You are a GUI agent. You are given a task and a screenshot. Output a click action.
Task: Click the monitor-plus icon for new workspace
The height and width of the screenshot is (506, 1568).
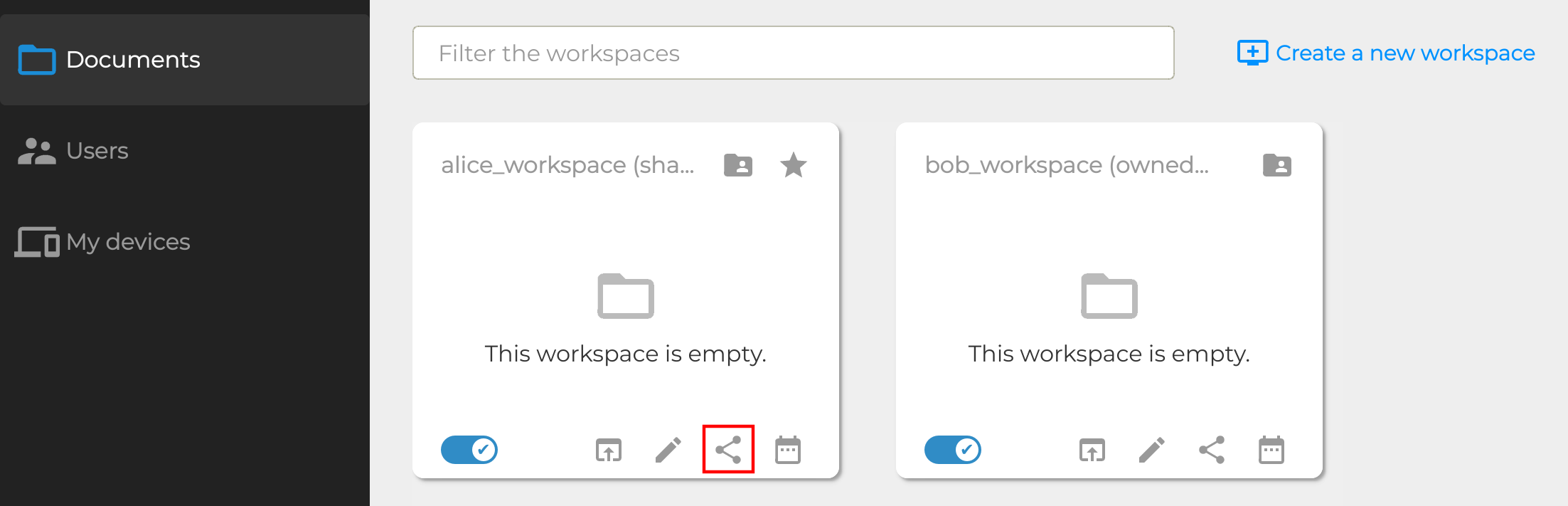click(x=1252, y=53)
